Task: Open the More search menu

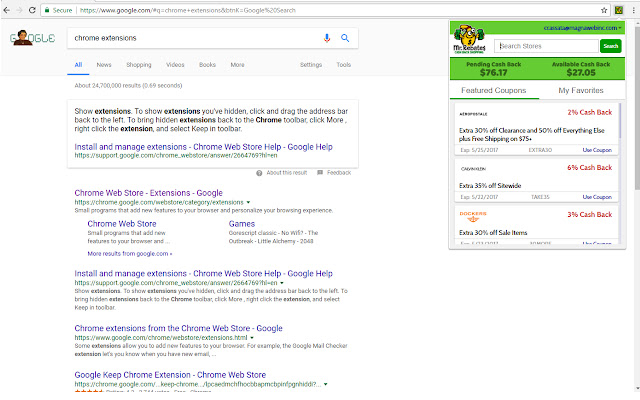Action: pos(237,64)
